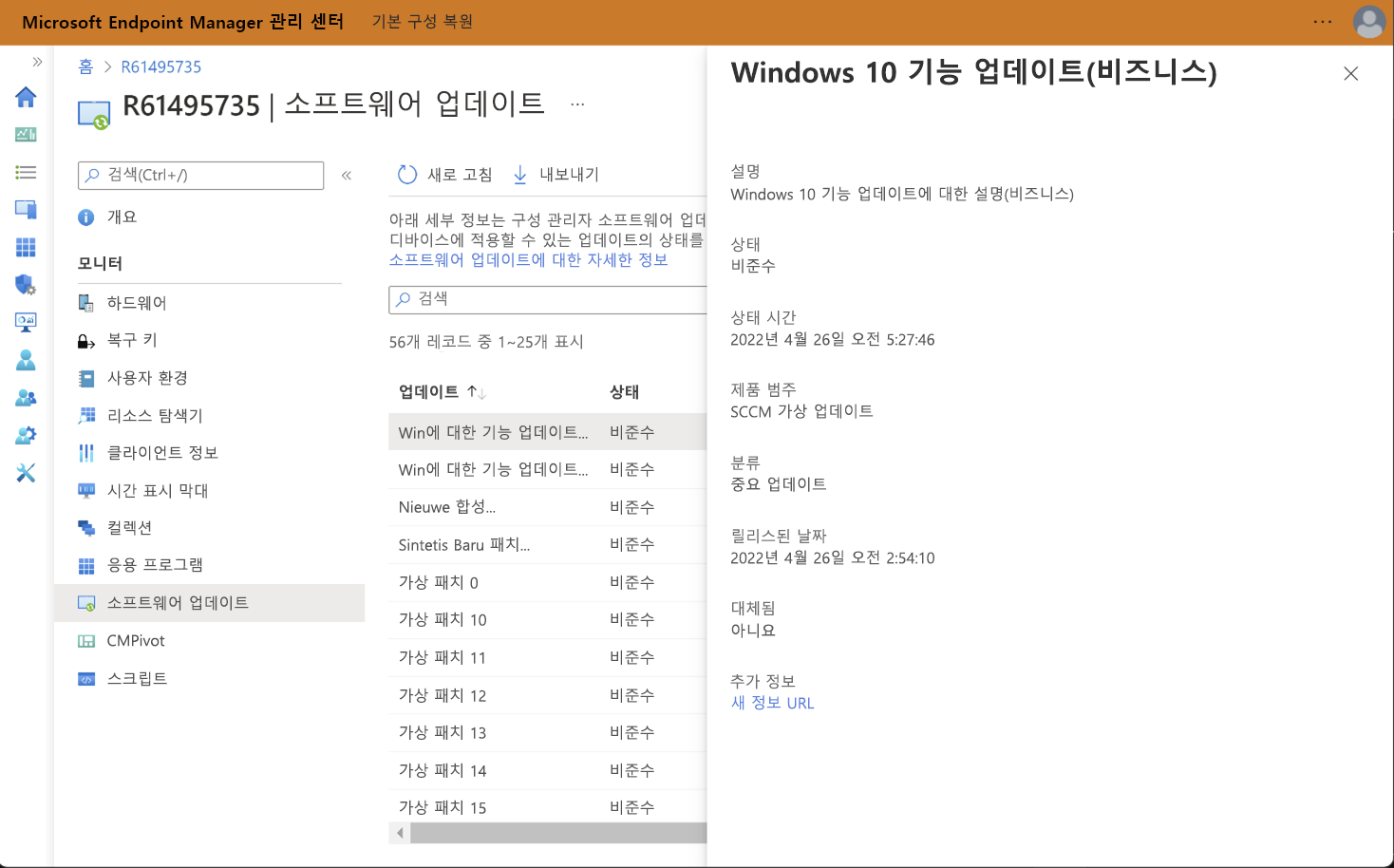
Task: Click the 중요 업데이트 classification value
Action: coord(779,484)
